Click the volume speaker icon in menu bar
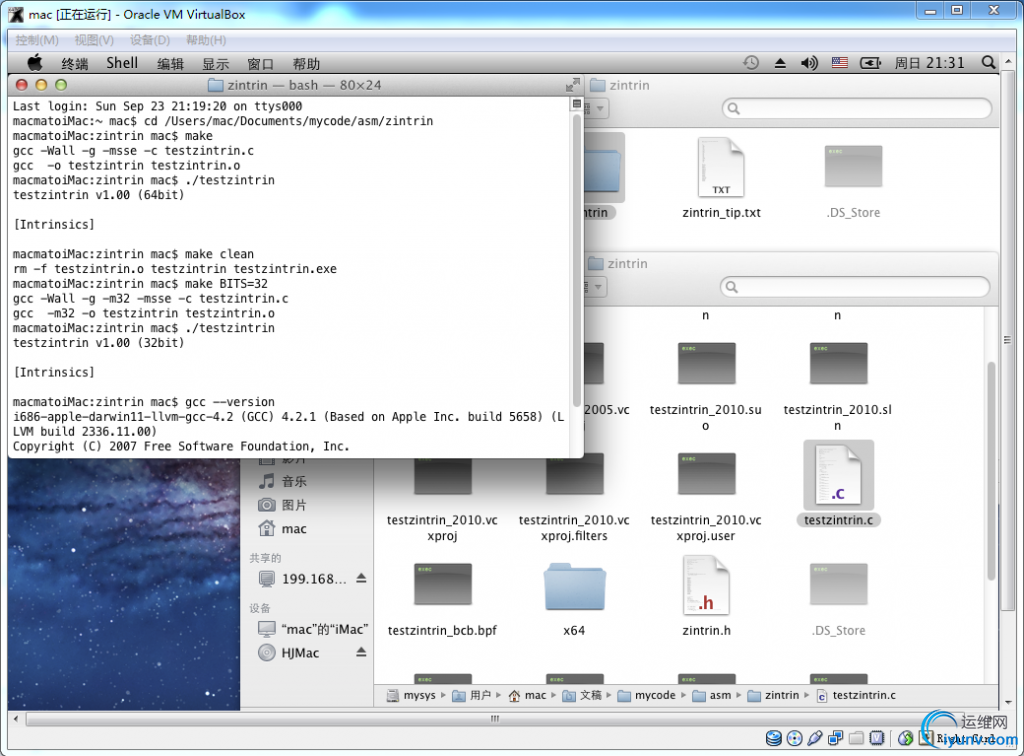1024x756 pixels. tap(809, 63)
